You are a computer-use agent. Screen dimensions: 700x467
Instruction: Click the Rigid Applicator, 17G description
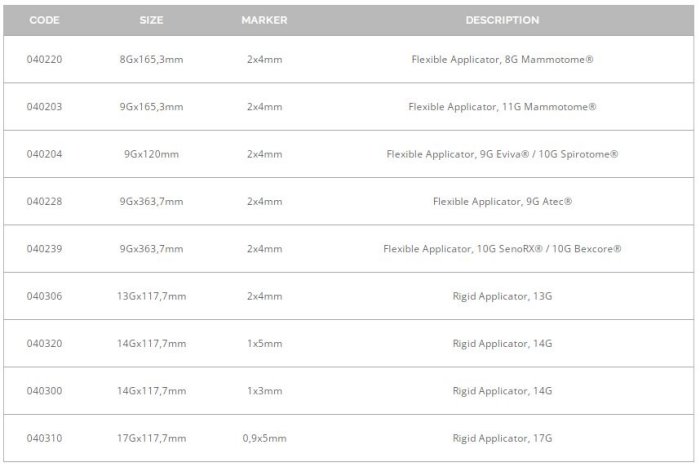[502, 438]
